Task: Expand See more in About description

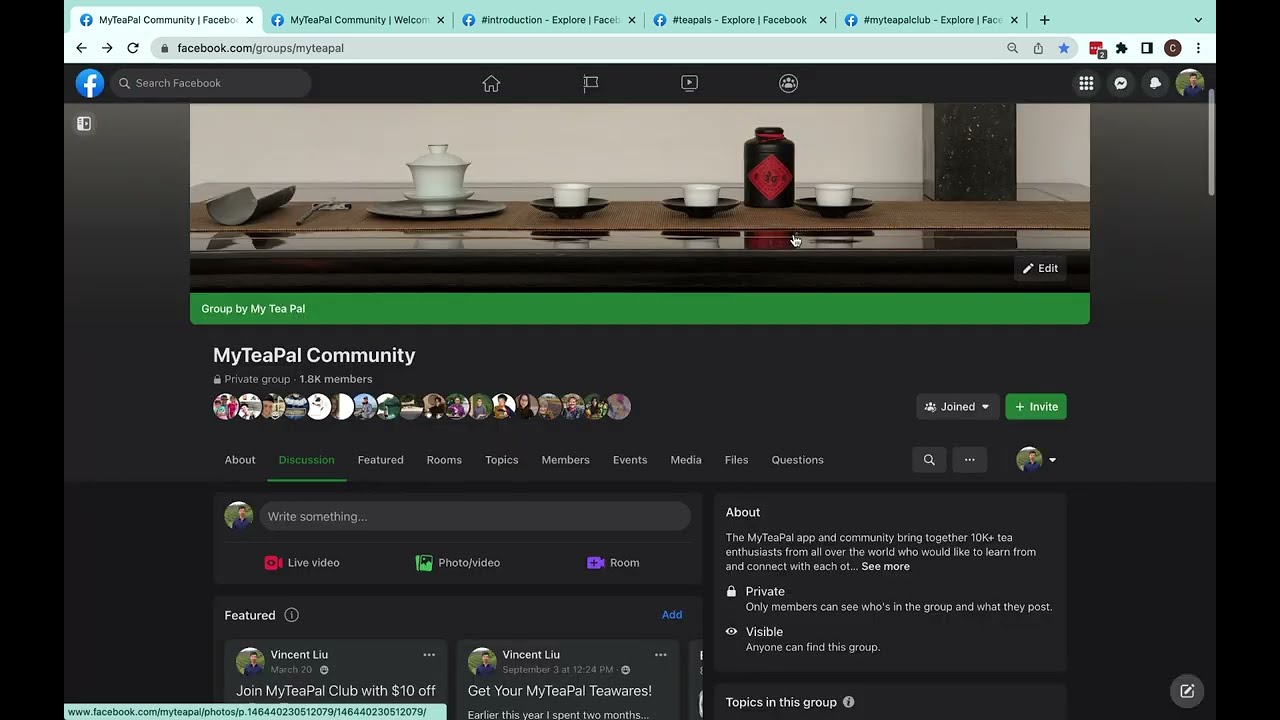Action: pyautogui.click(x=885, y=566)
